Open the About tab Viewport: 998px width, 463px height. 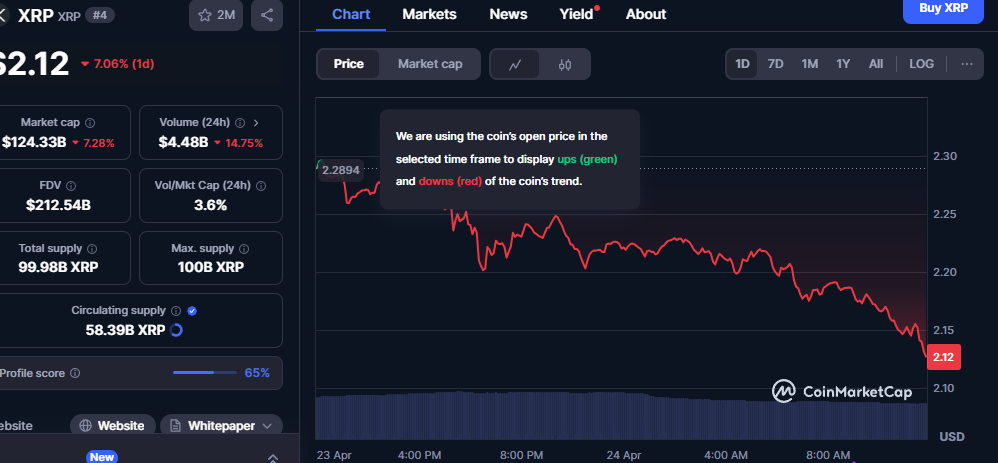click(646, 14)
